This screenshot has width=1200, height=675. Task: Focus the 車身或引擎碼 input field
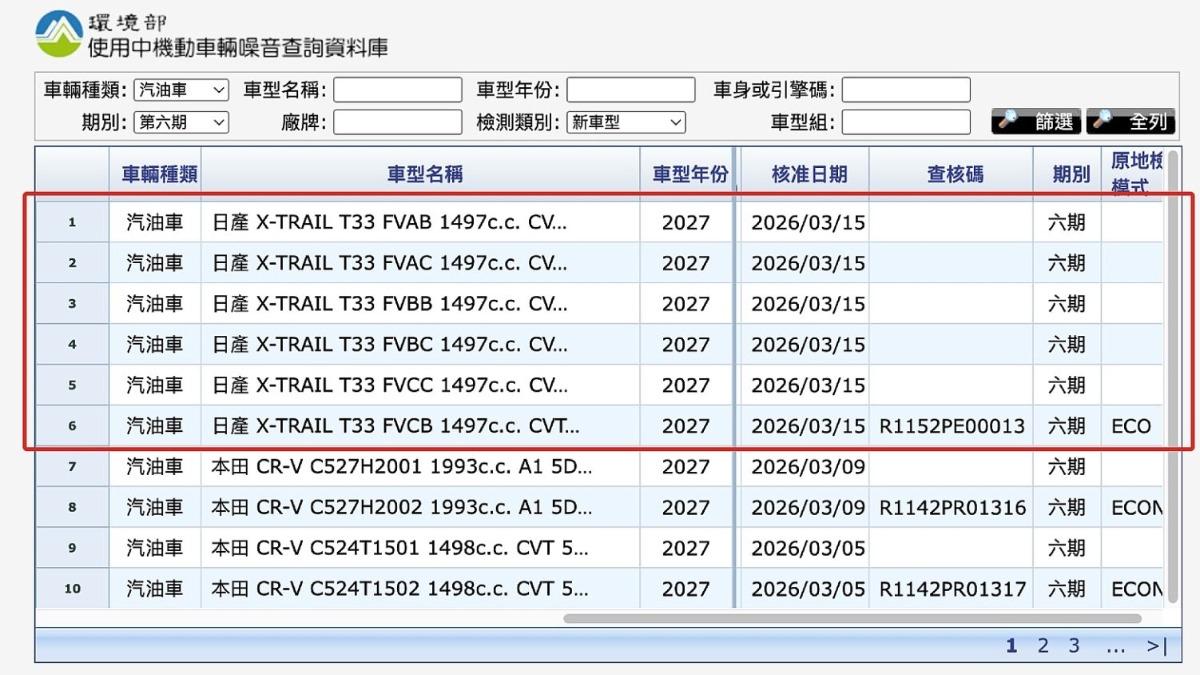pos(906,90)
